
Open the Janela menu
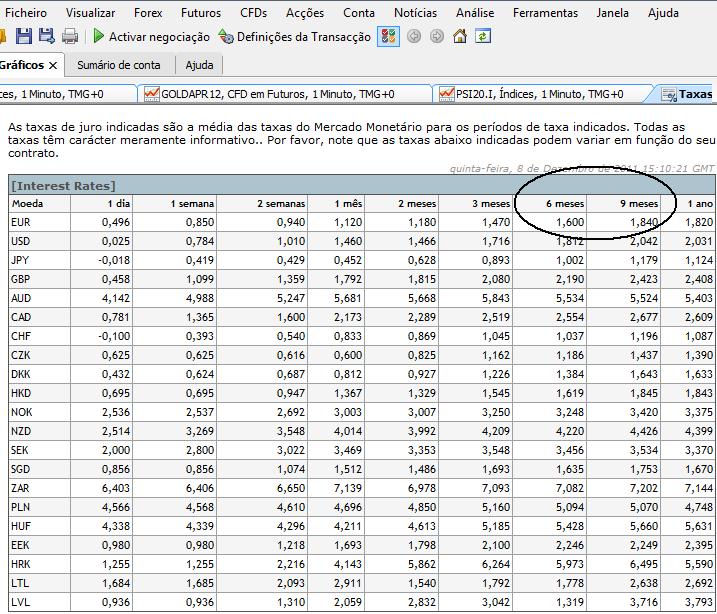point(612,13)
